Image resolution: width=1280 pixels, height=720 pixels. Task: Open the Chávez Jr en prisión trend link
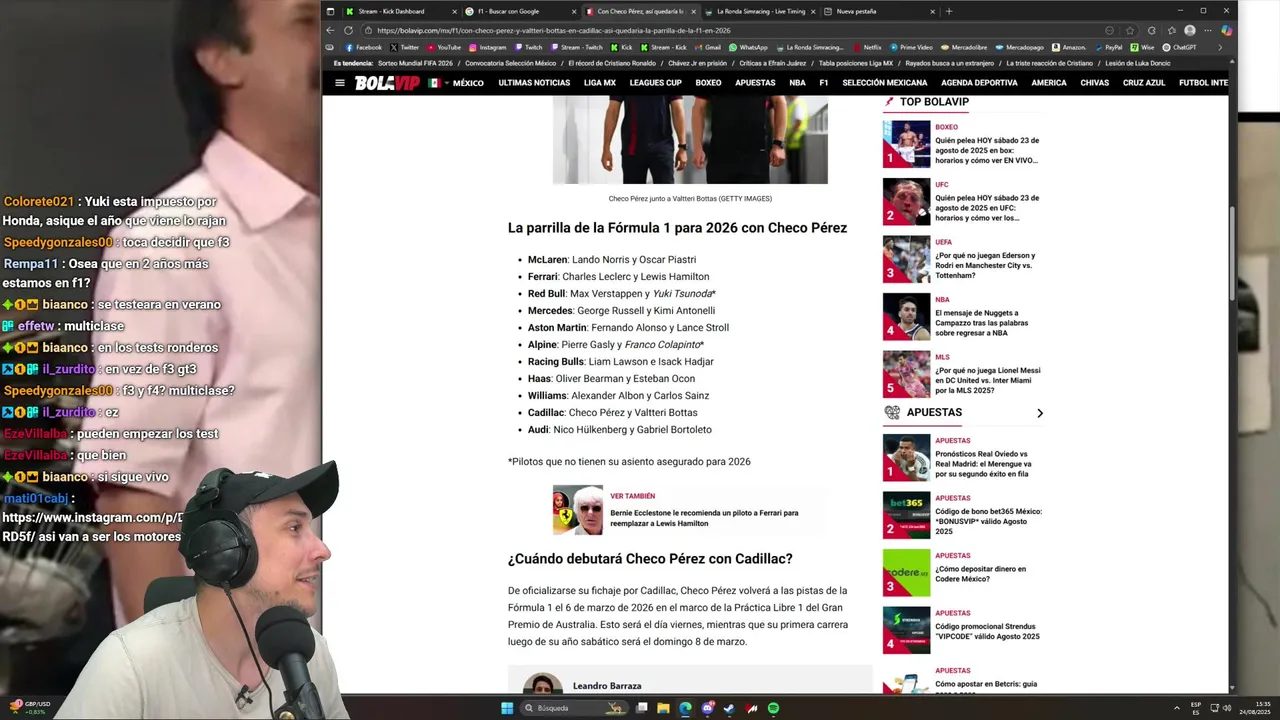pos(697,63)
